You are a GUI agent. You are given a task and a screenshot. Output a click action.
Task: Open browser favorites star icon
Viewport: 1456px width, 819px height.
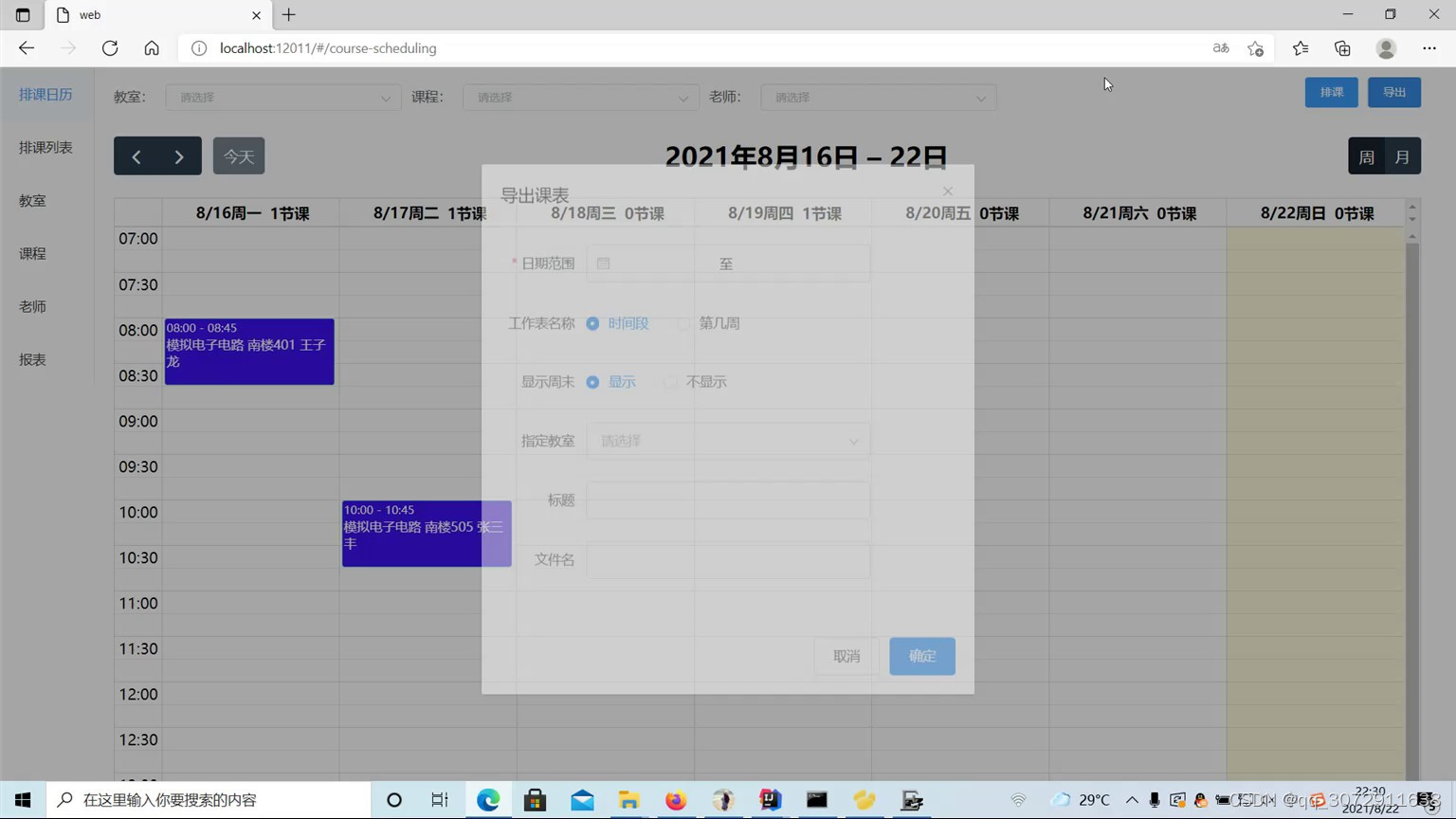click(x=1256, y=48)
